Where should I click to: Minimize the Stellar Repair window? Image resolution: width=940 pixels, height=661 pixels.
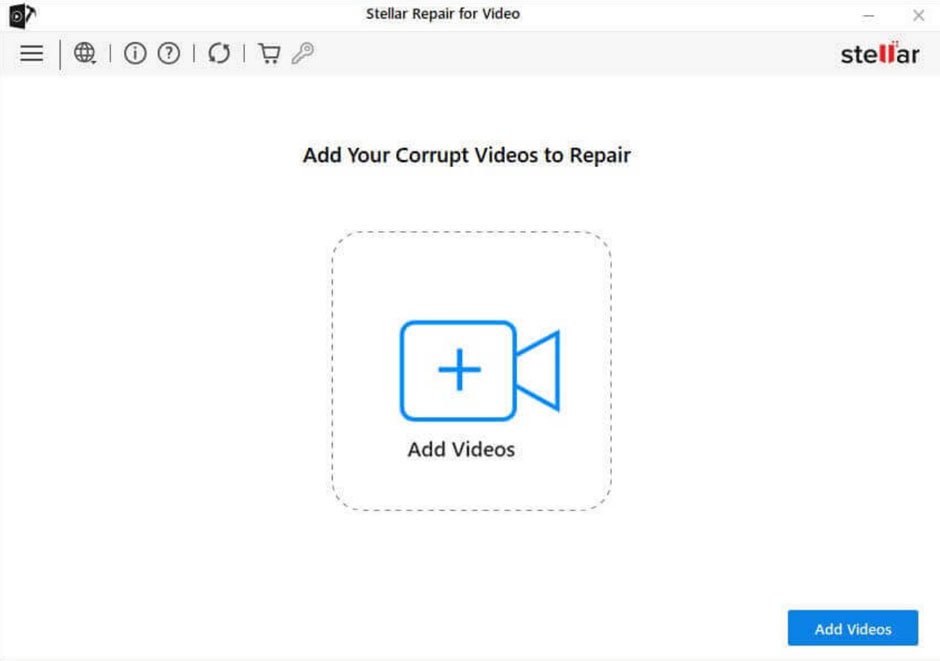click(869, 14)
